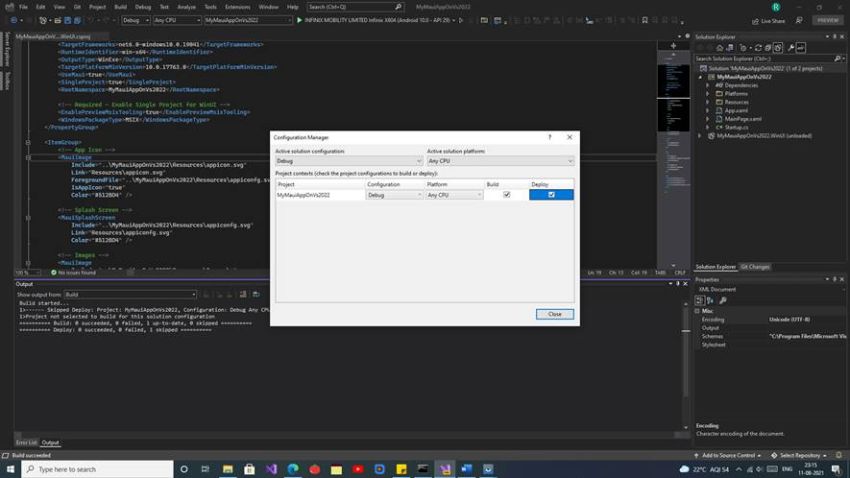The width and height of the screenshot is (850, 478).
Task: Click the Solution Explorer Home icon
Action: 719,48
